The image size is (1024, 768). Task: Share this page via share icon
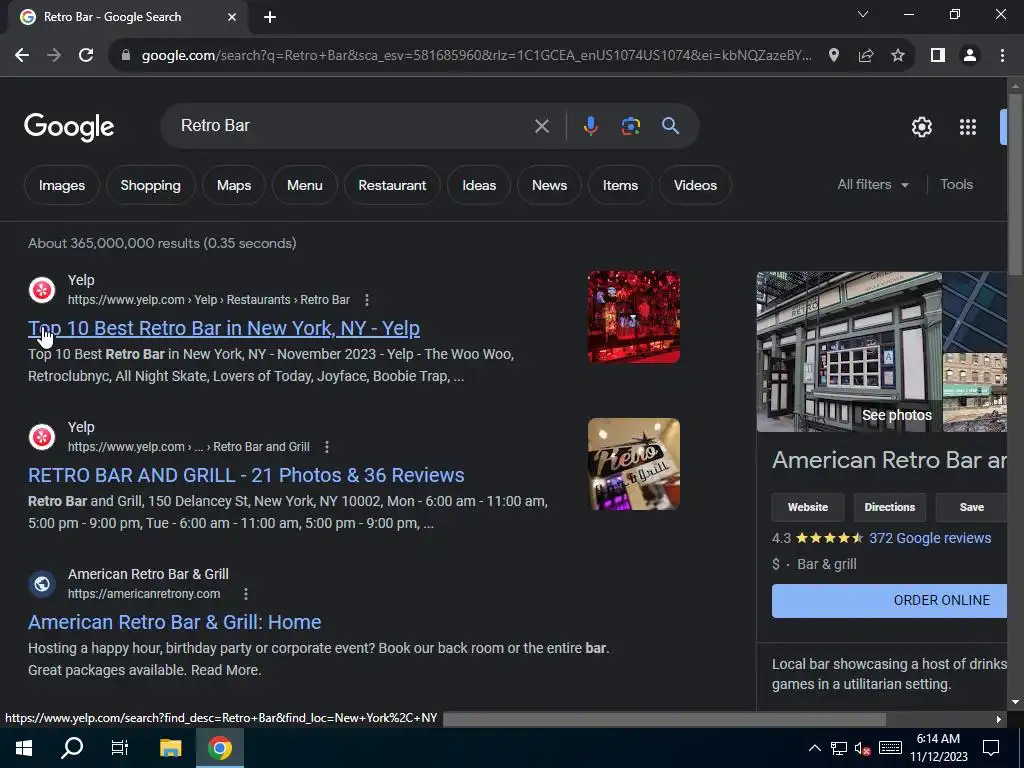866,56
